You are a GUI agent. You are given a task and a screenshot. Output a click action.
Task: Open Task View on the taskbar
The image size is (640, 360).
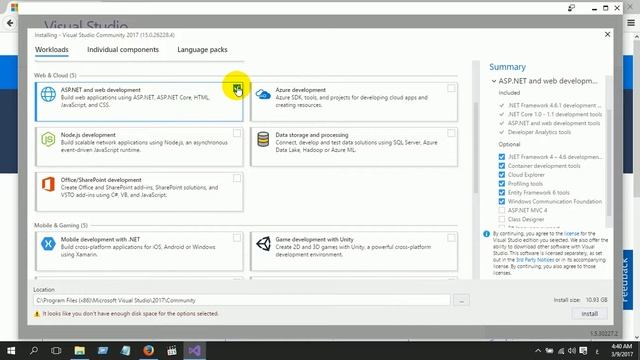(x=56, y=351)
